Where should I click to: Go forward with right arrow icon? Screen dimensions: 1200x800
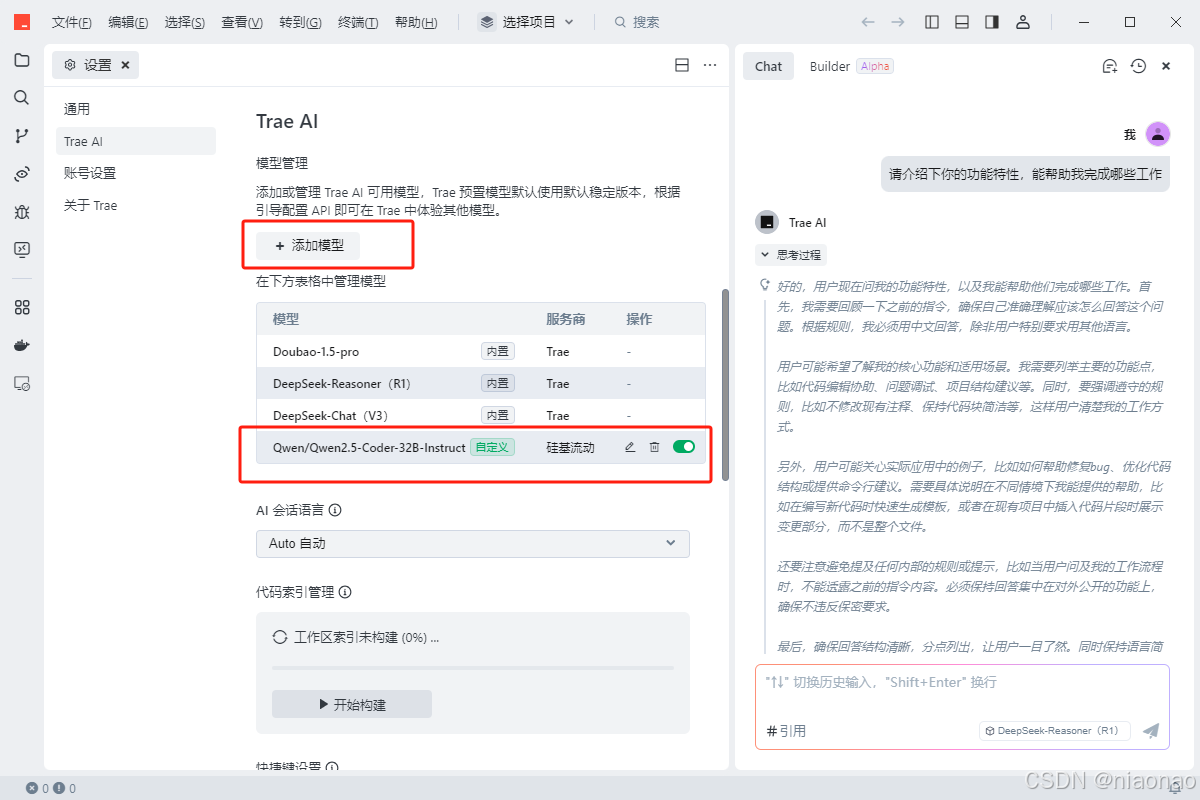(x=898, y=22)
